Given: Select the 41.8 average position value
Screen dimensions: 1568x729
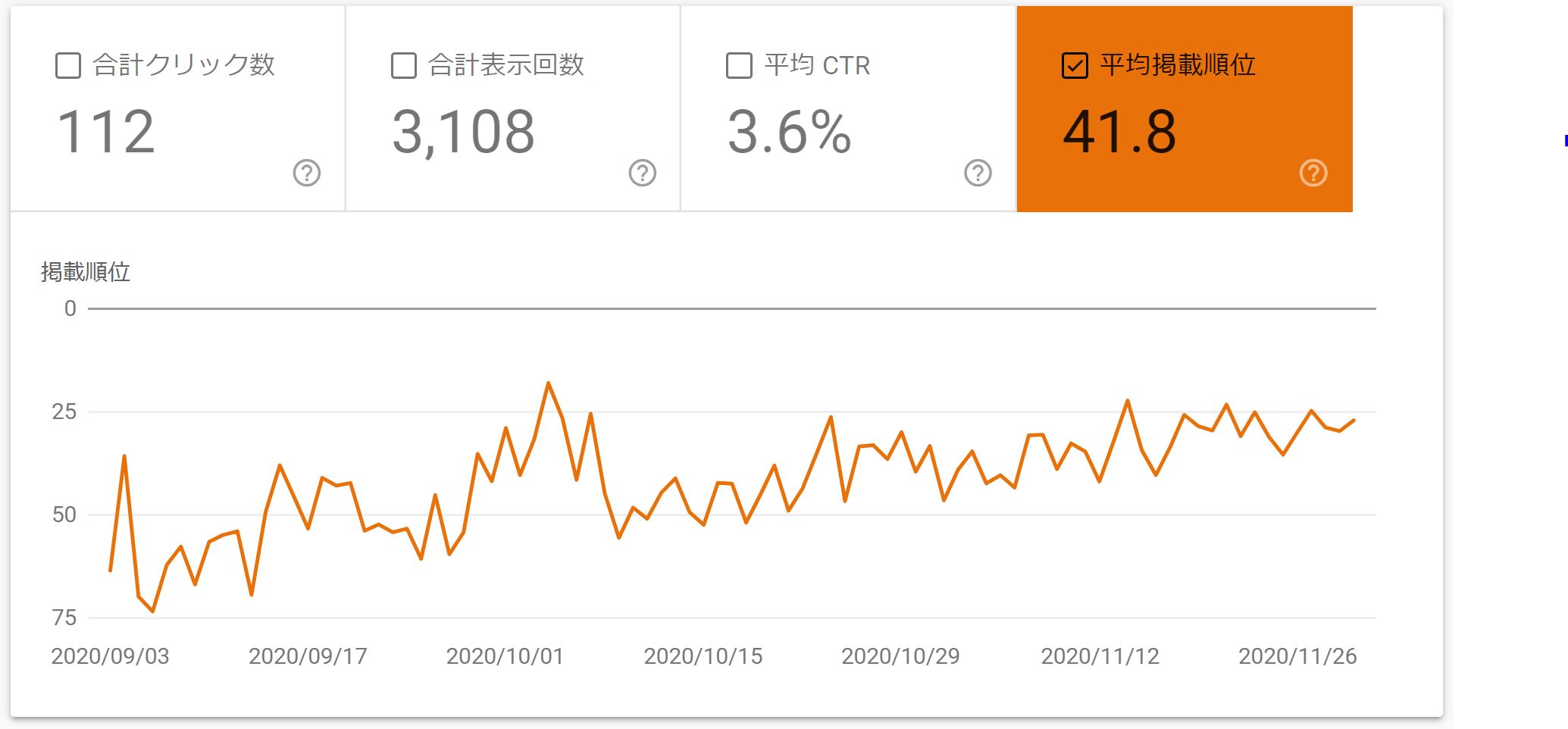Looking at the screenshot, I should (1119, 132).
